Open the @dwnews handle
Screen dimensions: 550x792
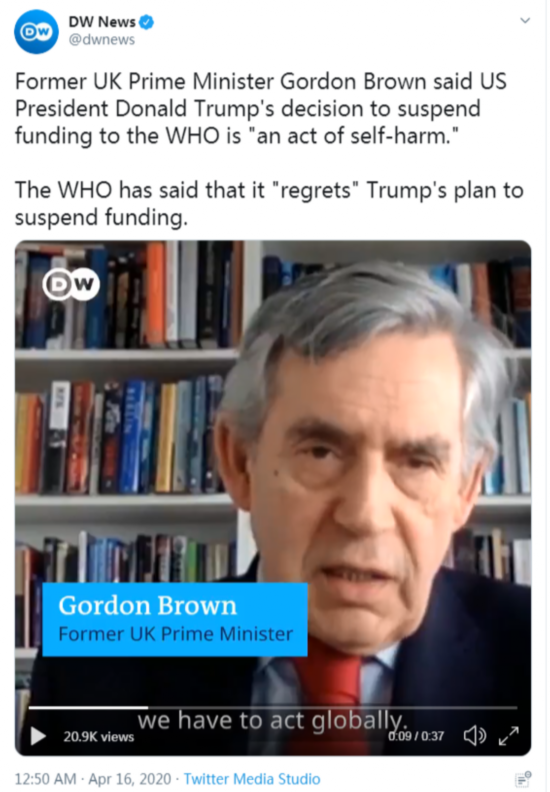(x=102, y=39)
